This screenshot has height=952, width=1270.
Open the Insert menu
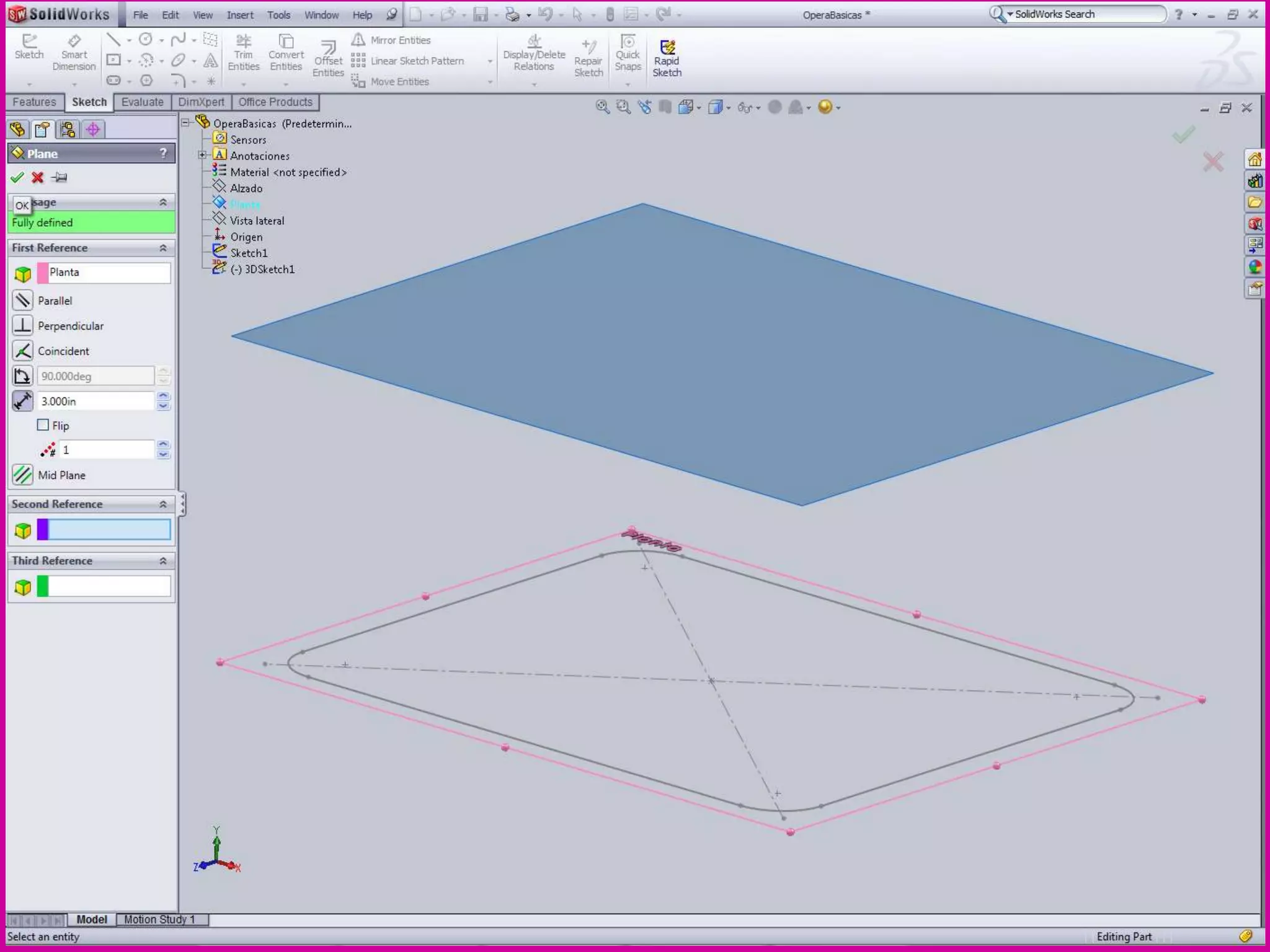tap(239, 15)
